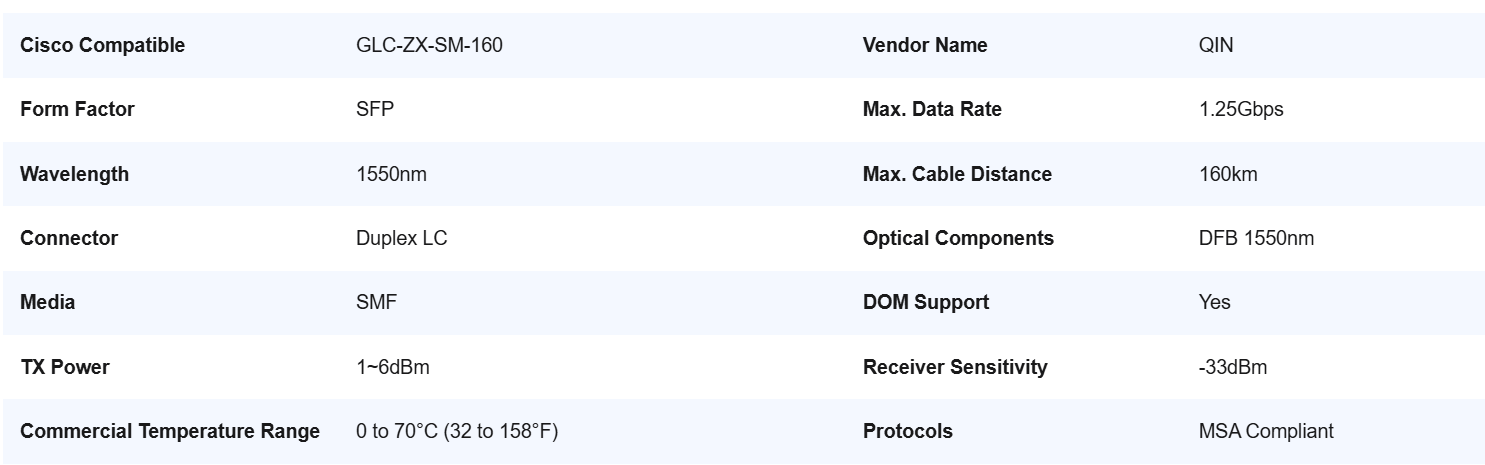Select the SFP form factor value

pyautogui.click(x=375, y=110)
